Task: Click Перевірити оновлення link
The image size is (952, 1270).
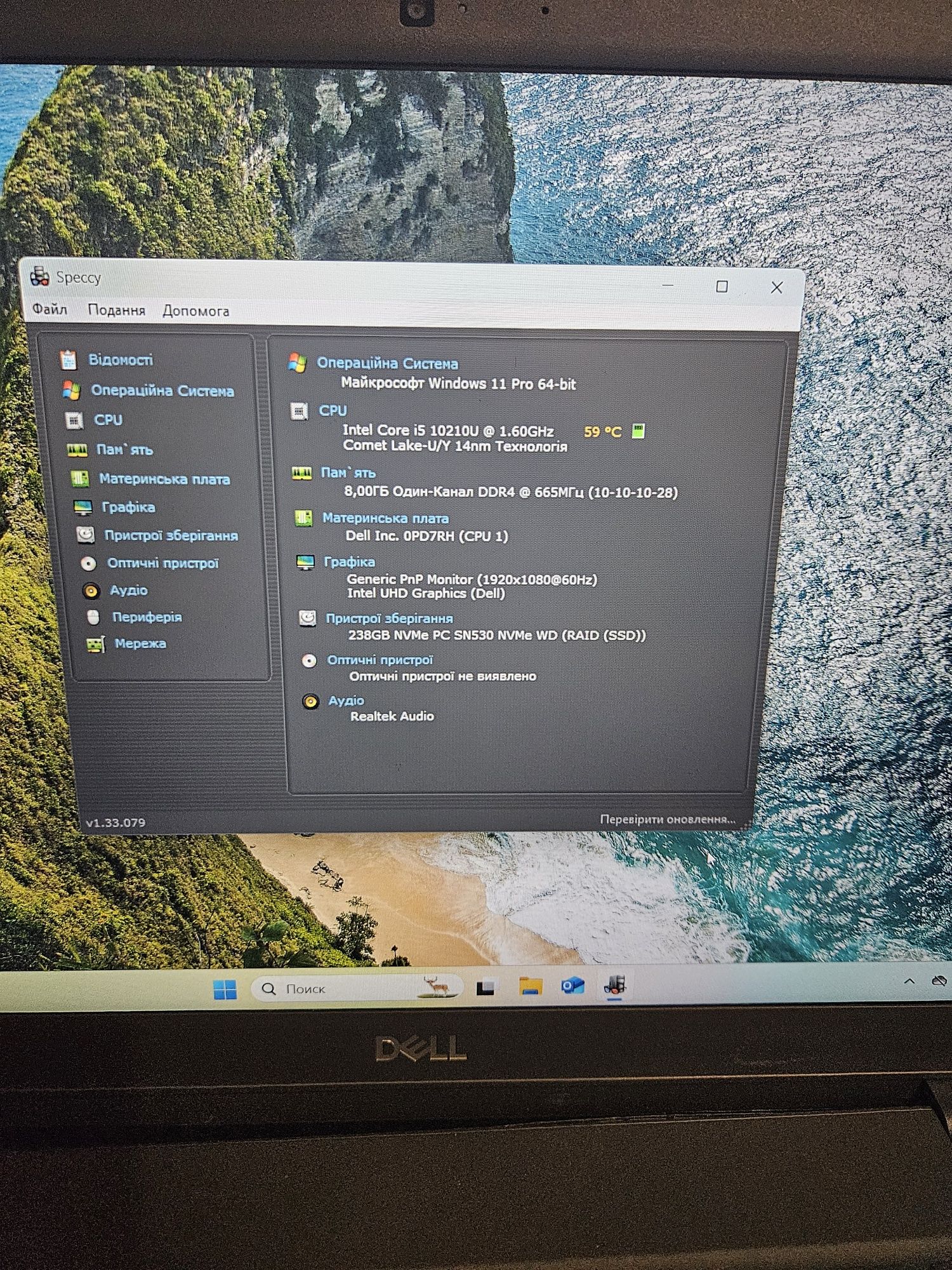Action: point(668,819)
